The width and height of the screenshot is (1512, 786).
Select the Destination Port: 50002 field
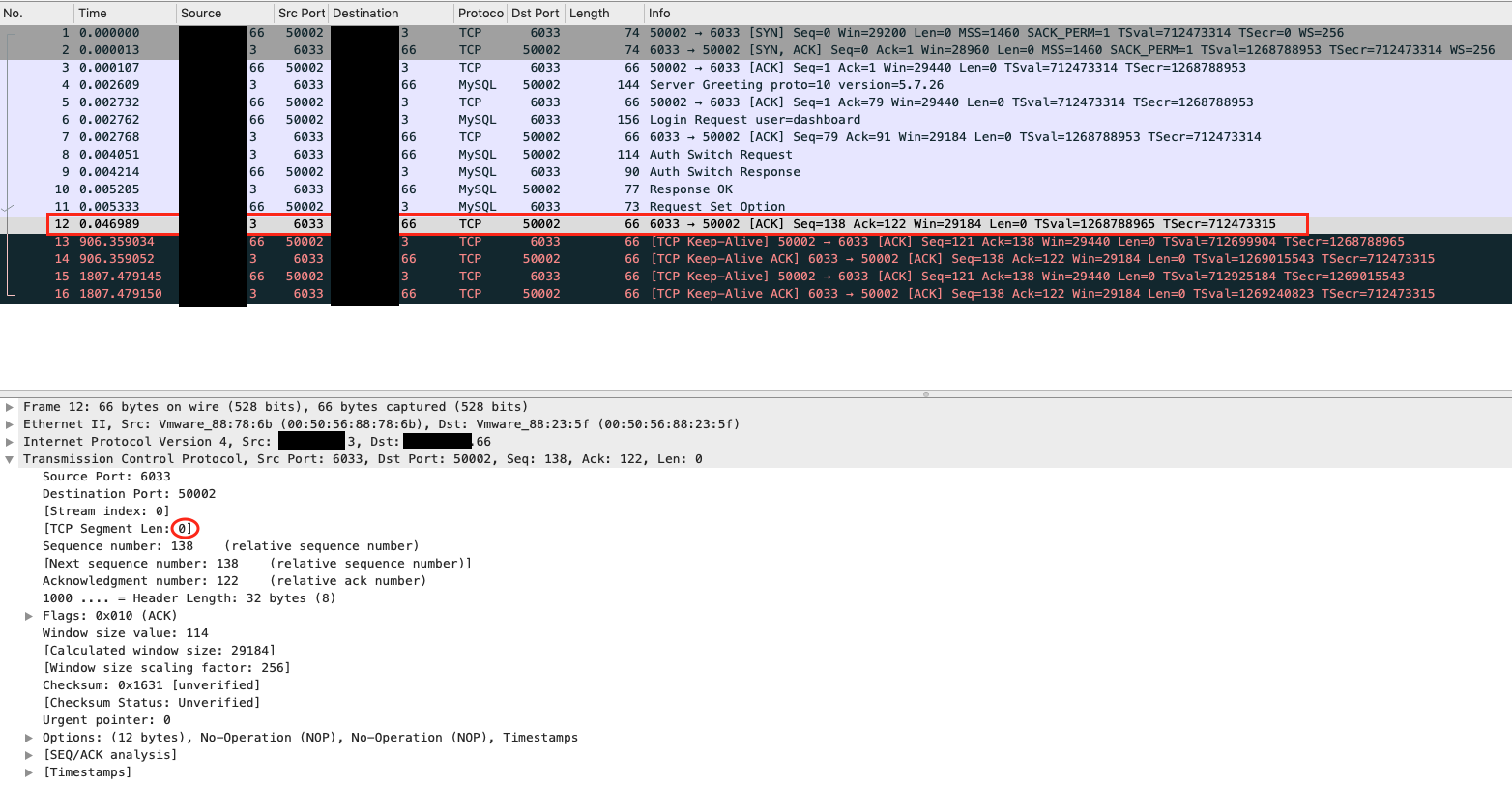point(130,494)
